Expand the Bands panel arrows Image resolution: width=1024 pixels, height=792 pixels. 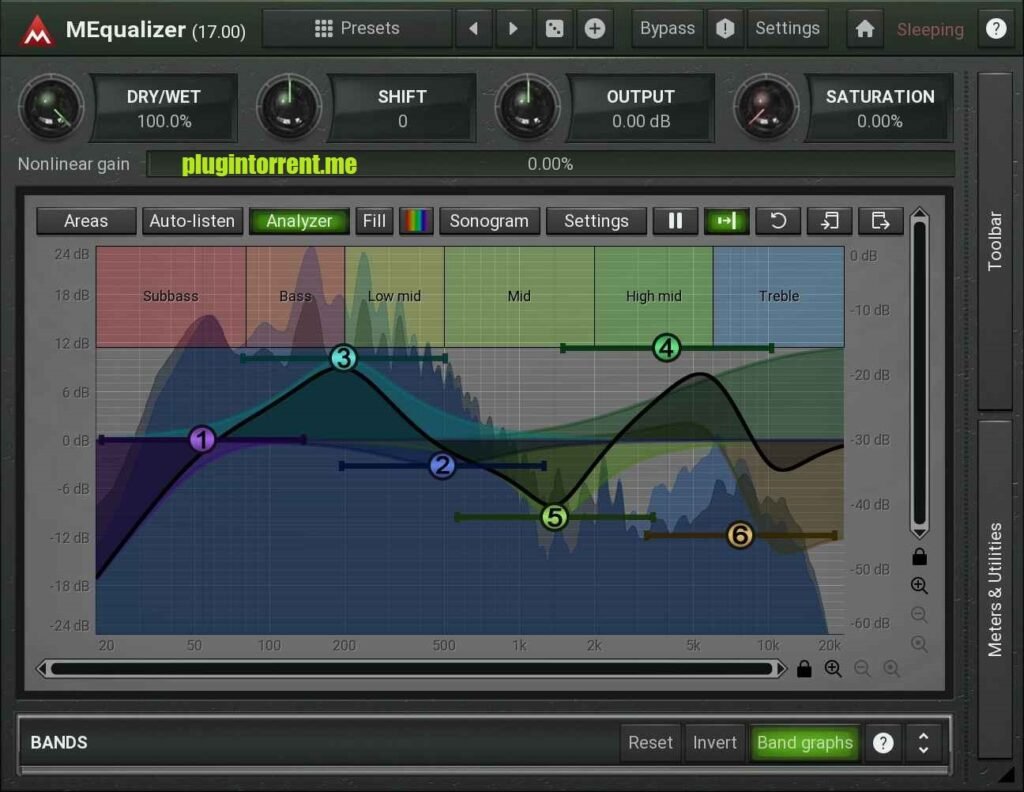coord(923,743)
